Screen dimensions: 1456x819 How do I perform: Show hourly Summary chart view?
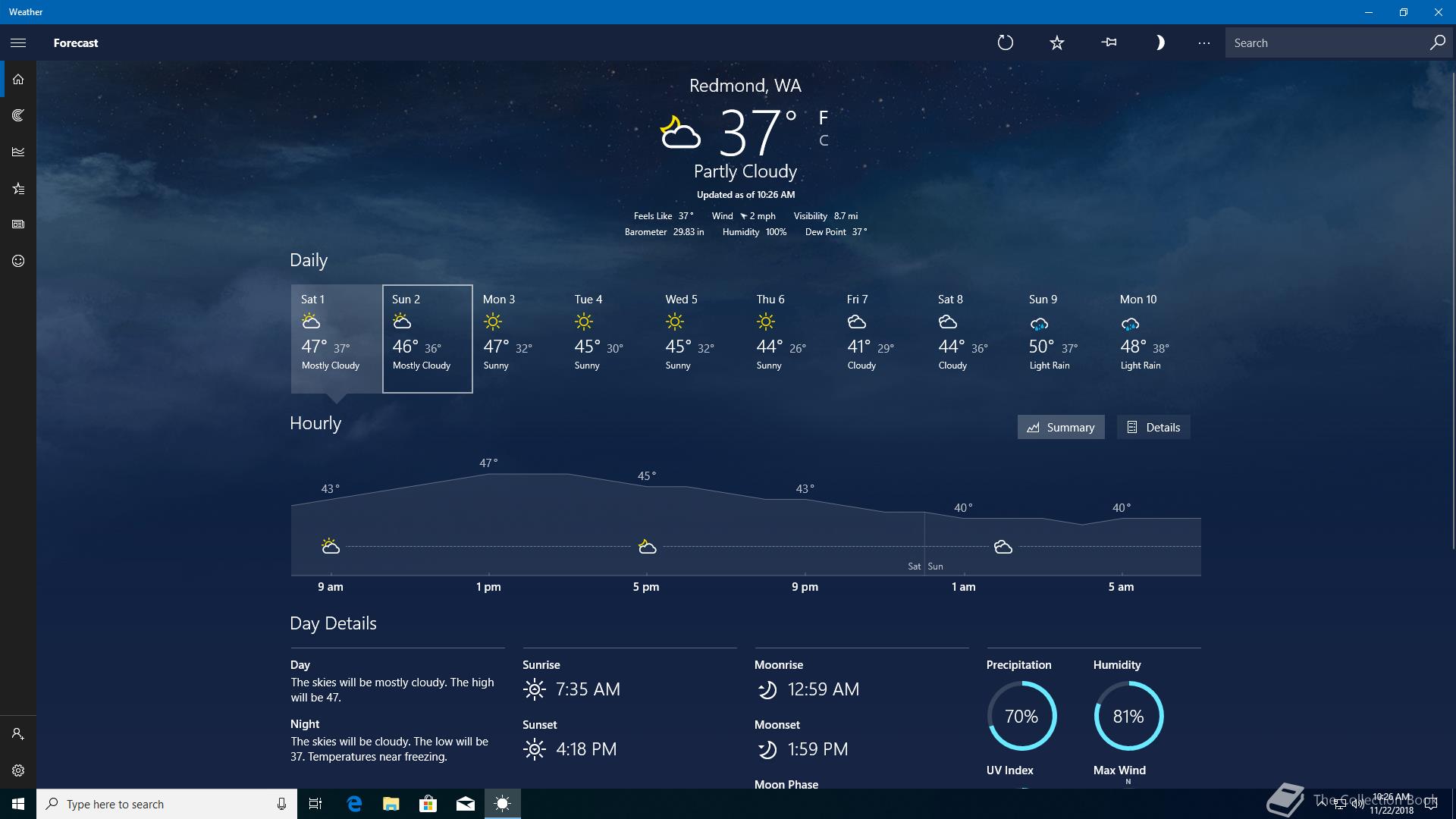[1060, 427]
